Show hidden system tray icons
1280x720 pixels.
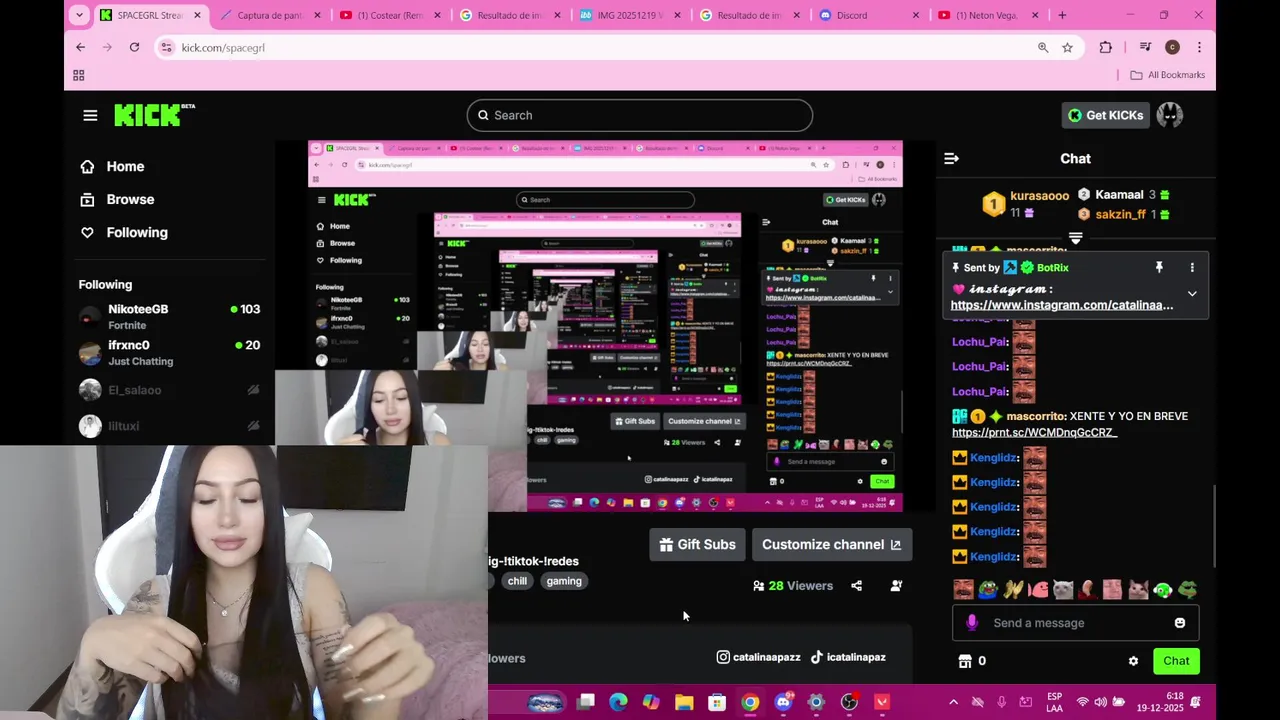coord(953,702)
